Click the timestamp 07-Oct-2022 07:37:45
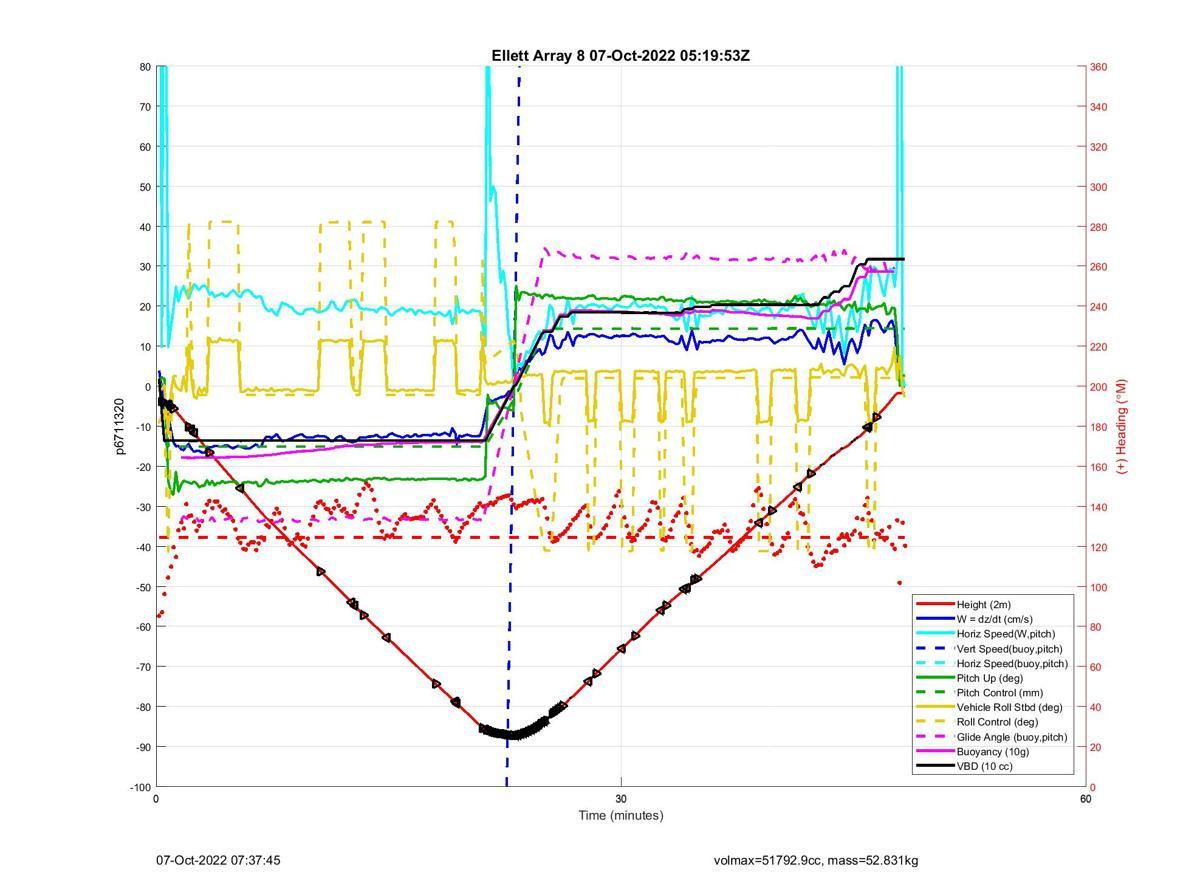Viewport: 1200px width, 885px height. (x=218, y=860)
